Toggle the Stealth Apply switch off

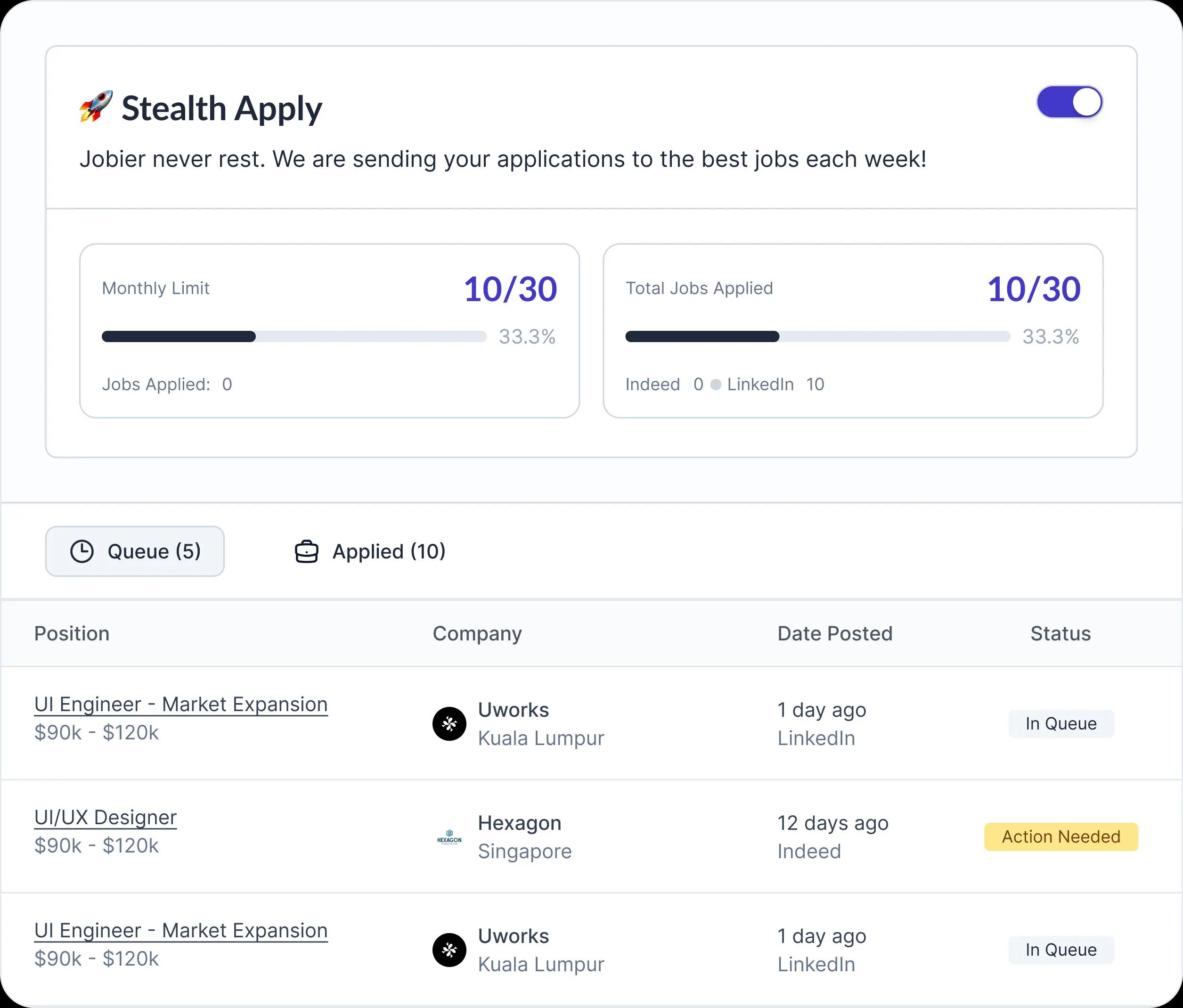click(1069, 102)
